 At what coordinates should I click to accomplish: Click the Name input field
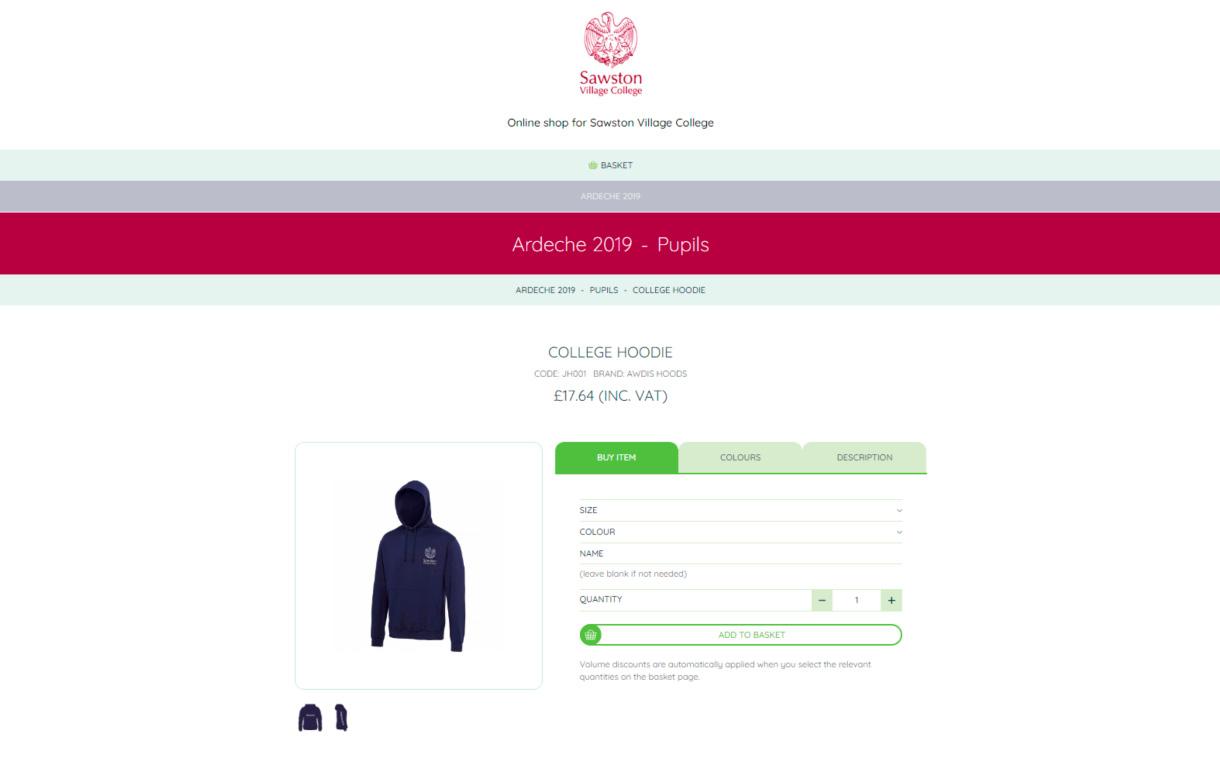(740, 553)
